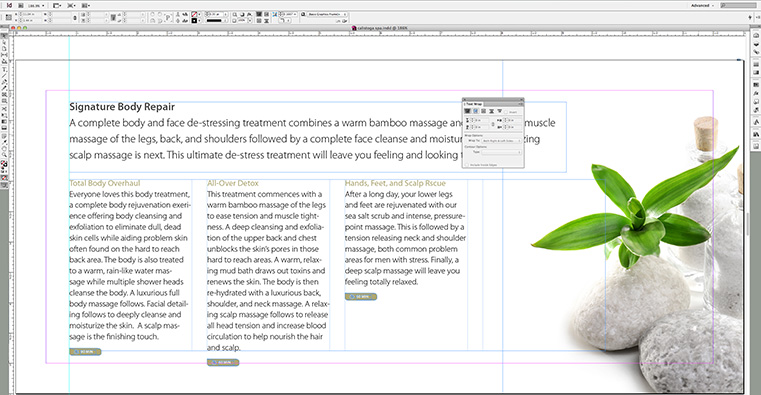Open the Screen Mode dropdown
The image size is (761, 395).
(71, 5)
